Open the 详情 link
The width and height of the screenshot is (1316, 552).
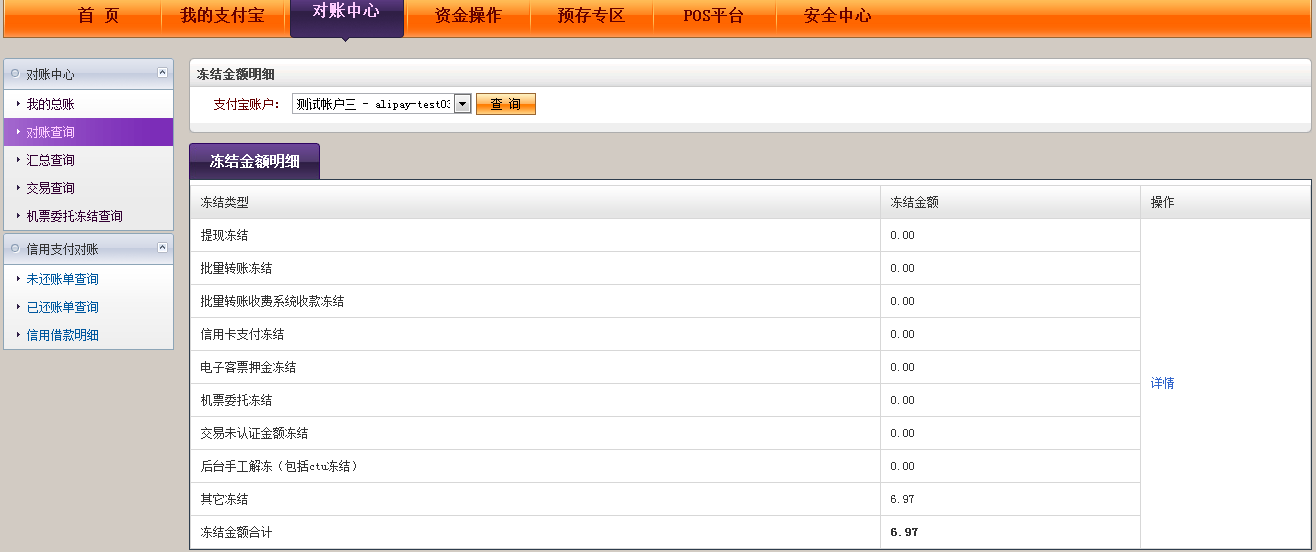point(1162,383)
